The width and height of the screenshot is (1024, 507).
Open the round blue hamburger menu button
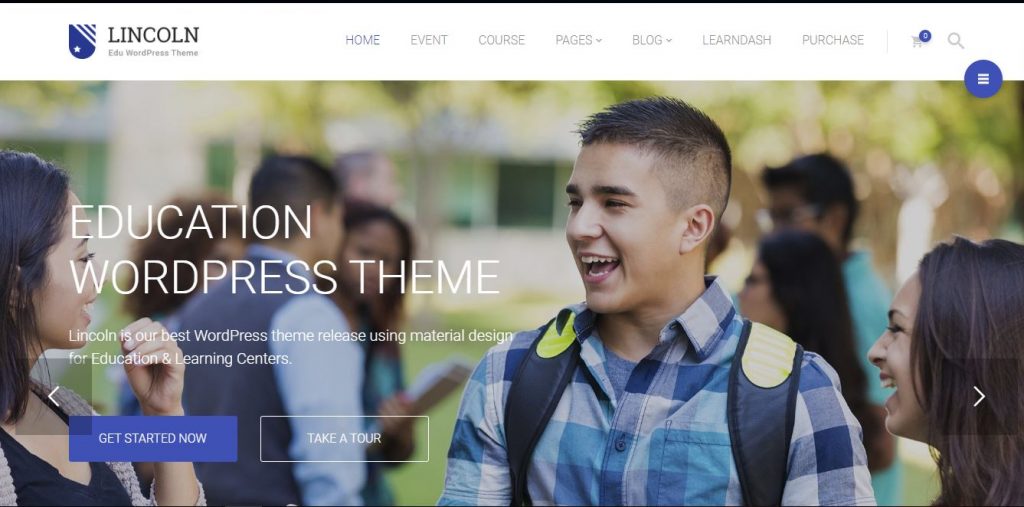click(983, 79)
